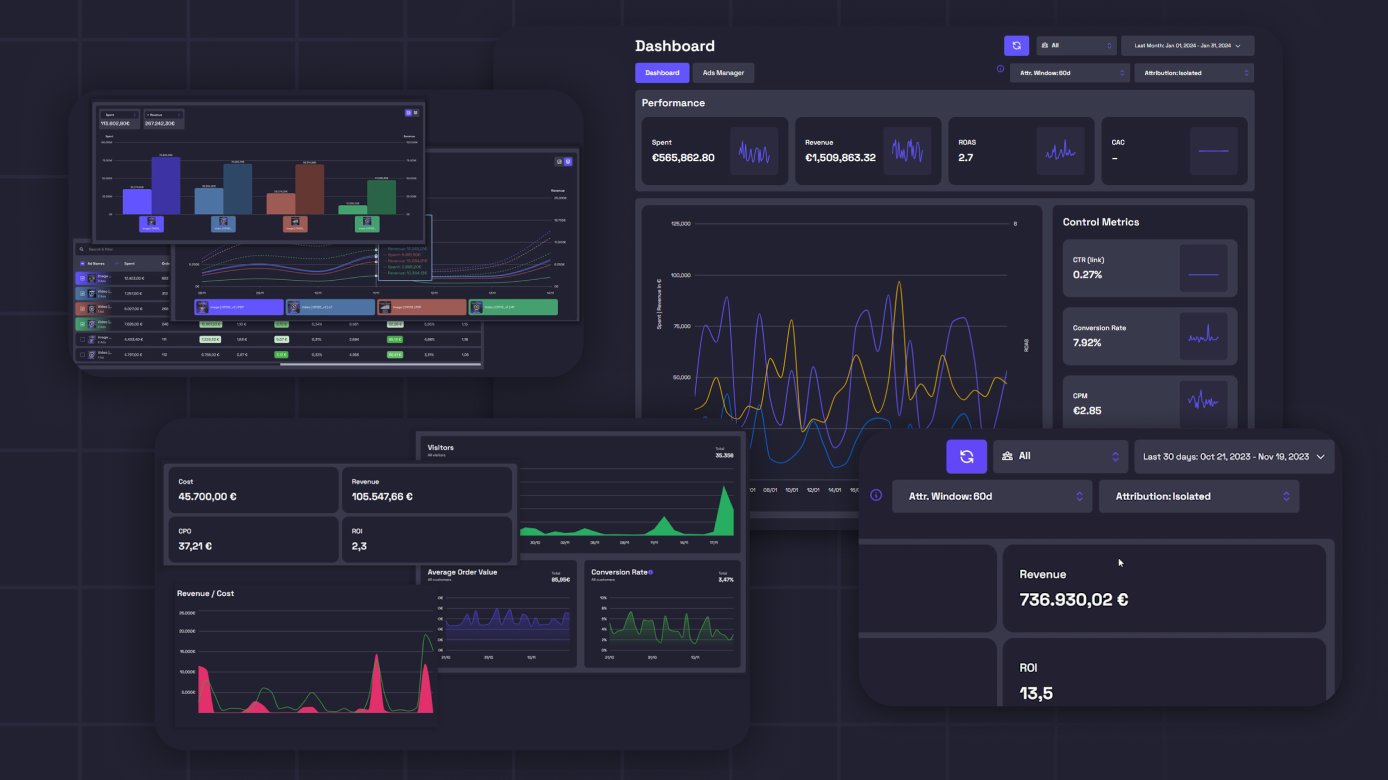Click the purple sync icon in the top filter bar
Screen dimensions: 1388x780
click(1016, 45)
